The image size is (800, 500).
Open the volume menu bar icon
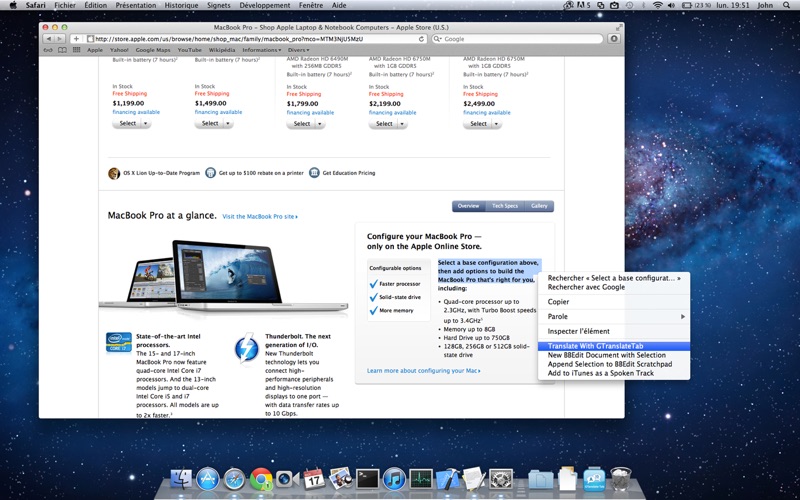click(x=670, y=5)
